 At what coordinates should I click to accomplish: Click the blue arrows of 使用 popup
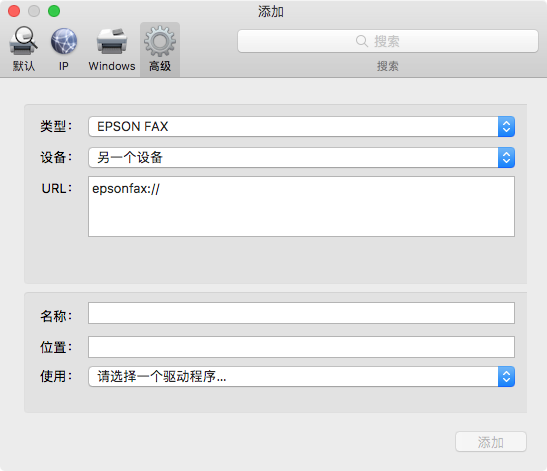point(506,376)
